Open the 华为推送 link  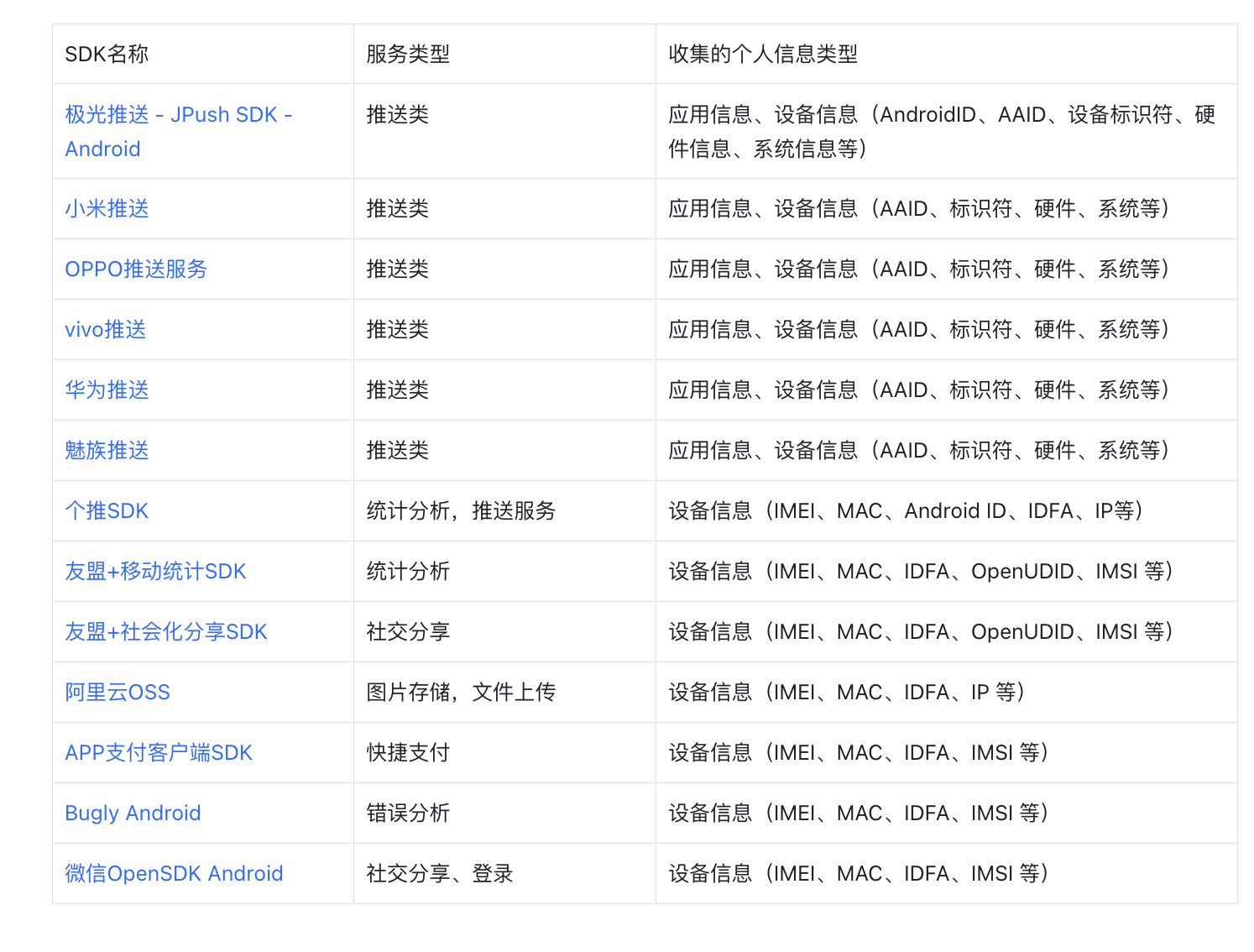107,390
